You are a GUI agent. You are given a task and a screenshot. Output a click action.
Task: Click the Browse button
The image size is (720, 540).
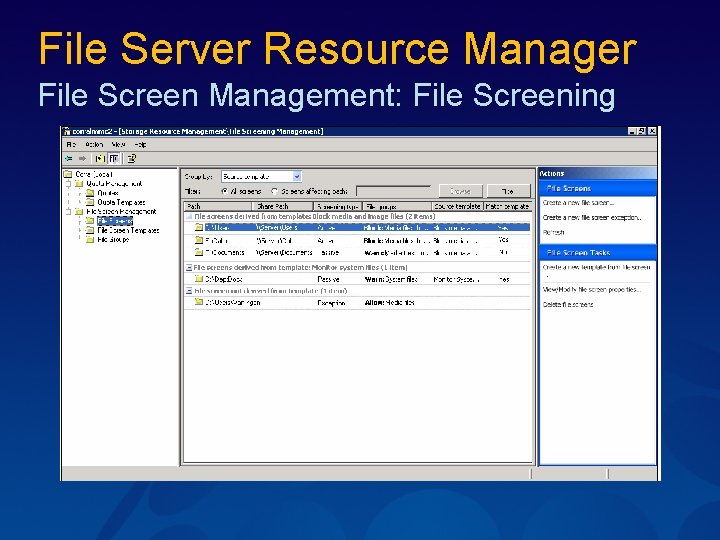pos(461,191)
